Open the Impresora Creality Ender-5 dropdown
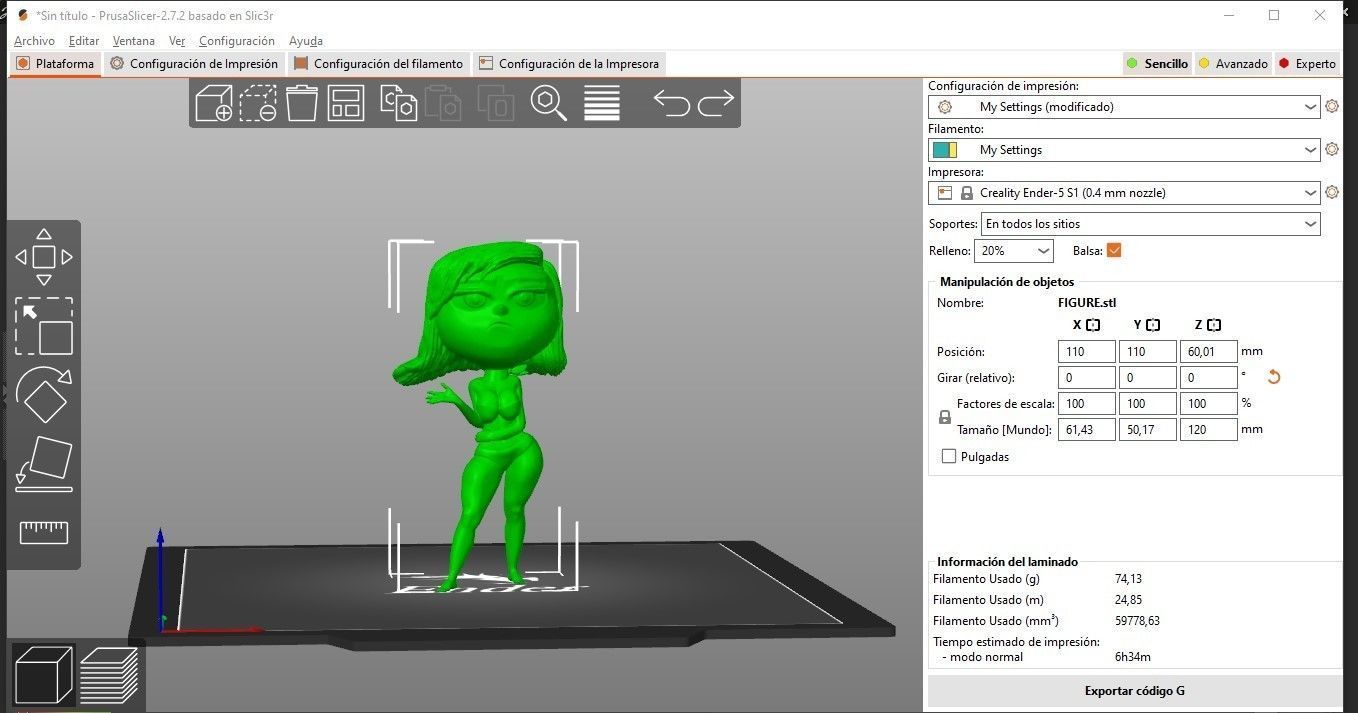The image size is (1358, 713). point(1124,193)
